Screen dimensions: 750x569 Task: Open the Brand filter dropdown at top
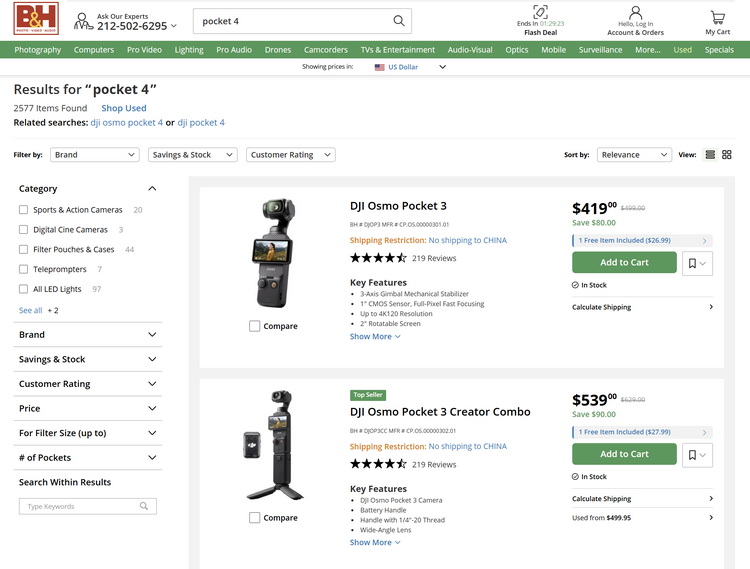[95, 154]
